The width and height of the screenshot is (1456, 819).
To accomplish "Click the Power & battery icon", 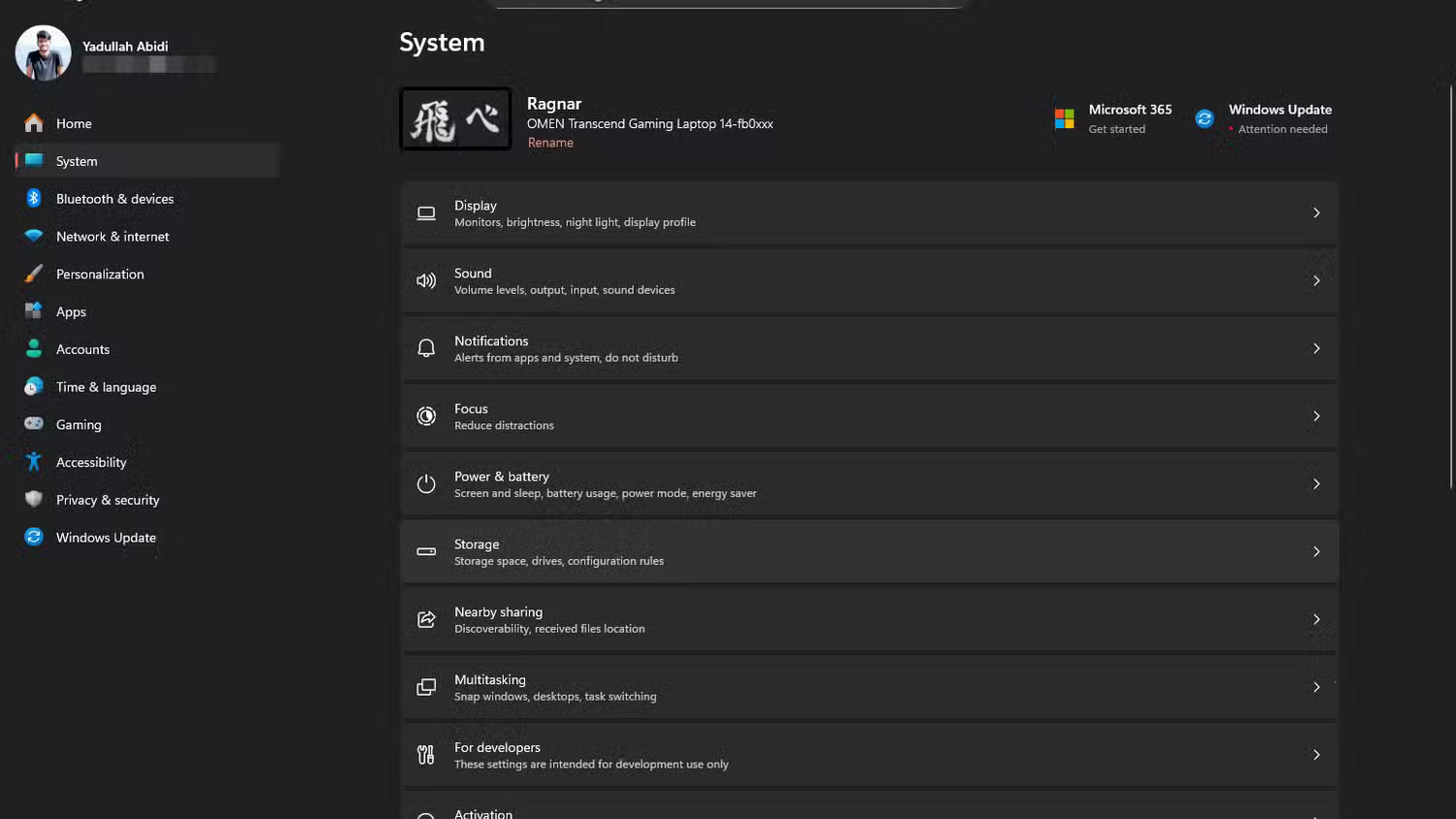I will [426, 483].
